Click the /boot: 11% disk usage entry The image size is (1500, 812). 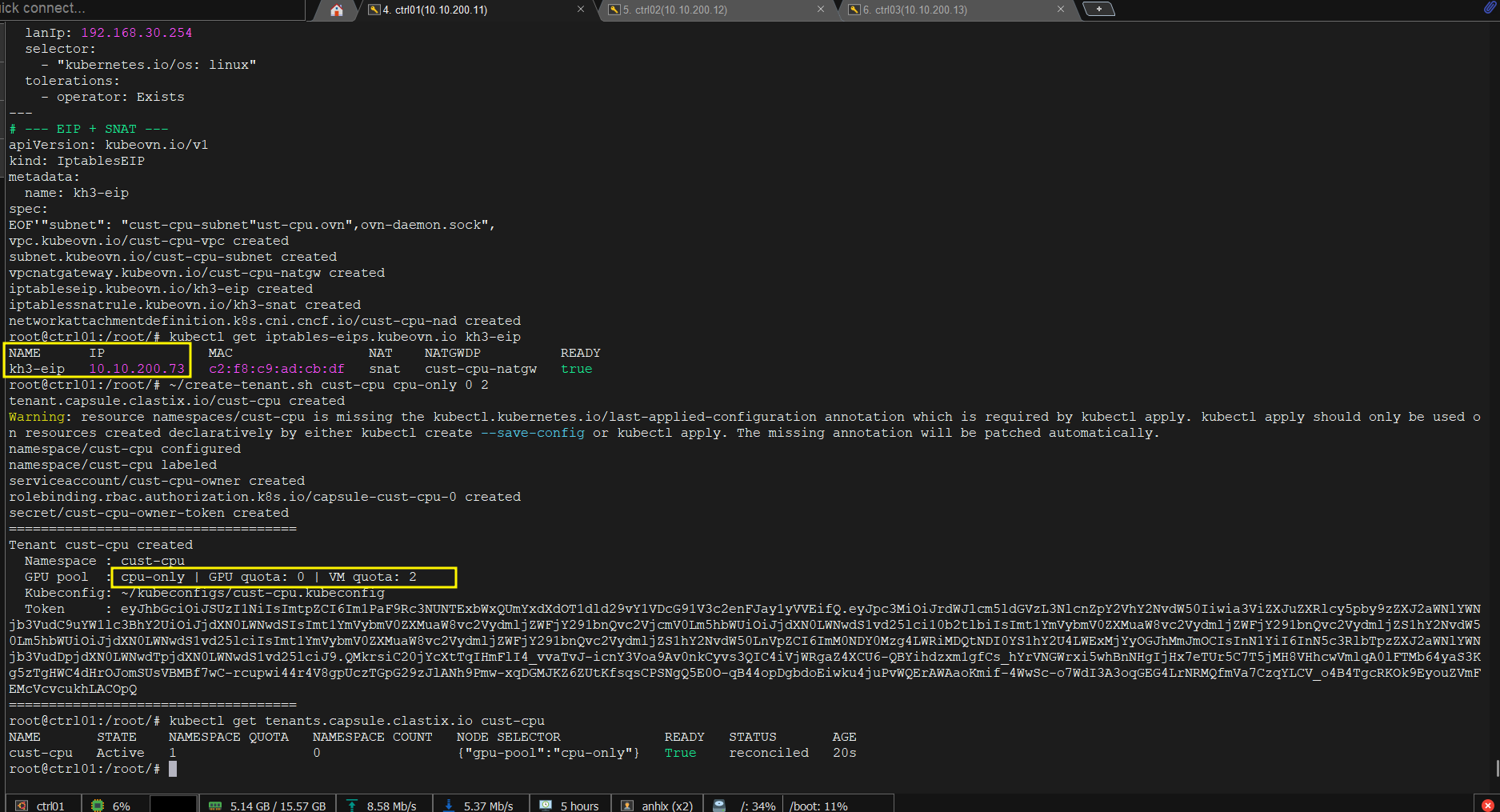click(818, 806)
